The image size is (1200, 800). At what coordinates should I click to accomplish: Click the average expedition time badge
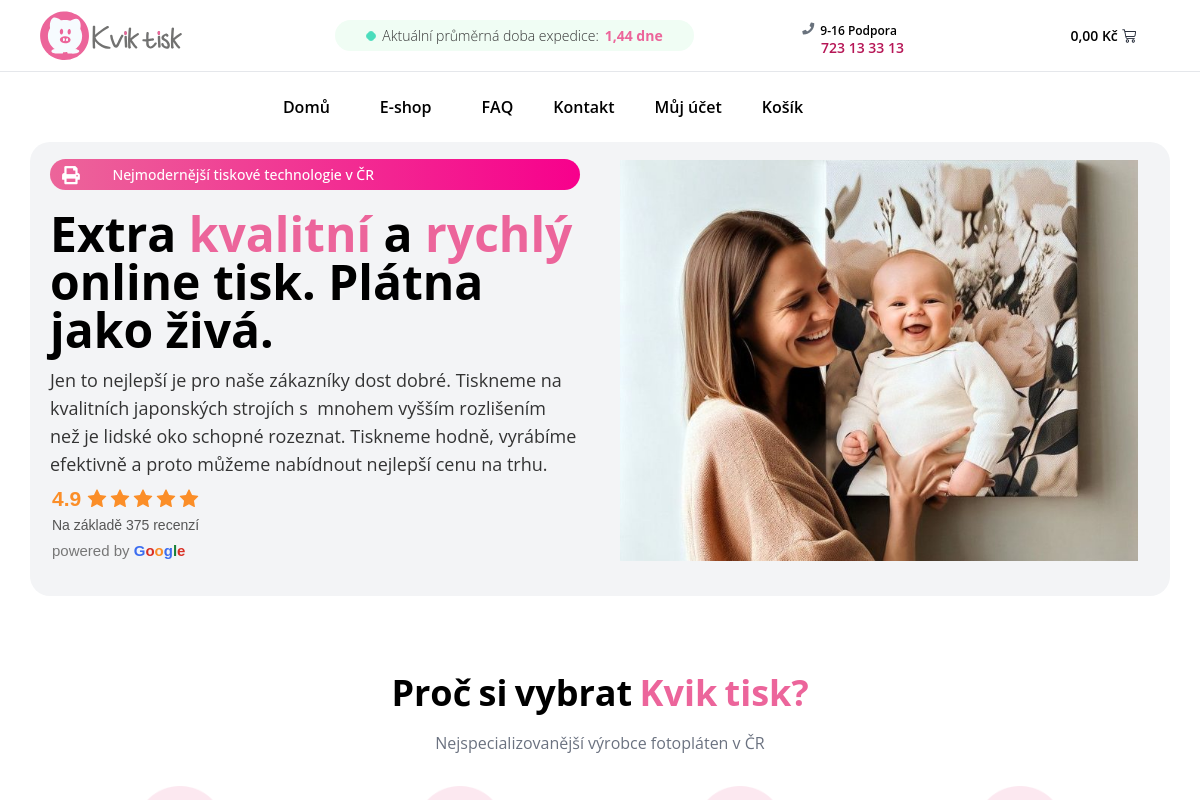tap(514, 36)
